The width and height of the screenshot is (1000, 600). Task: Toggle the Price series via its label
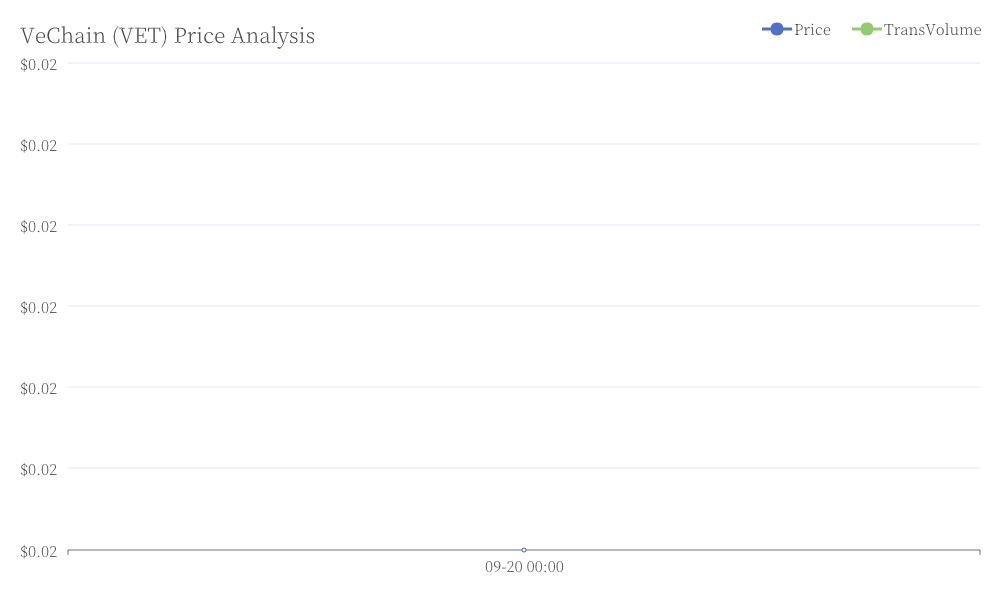[x=812, y=30]
